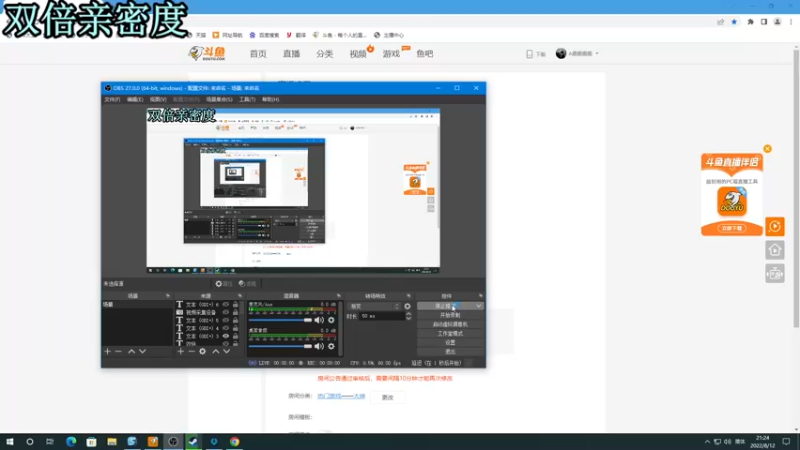Image resolution: width=800 pixels, height=450 pixels.
Task: Remove the selected scene with minus icon
Action: tap(118, 352)
